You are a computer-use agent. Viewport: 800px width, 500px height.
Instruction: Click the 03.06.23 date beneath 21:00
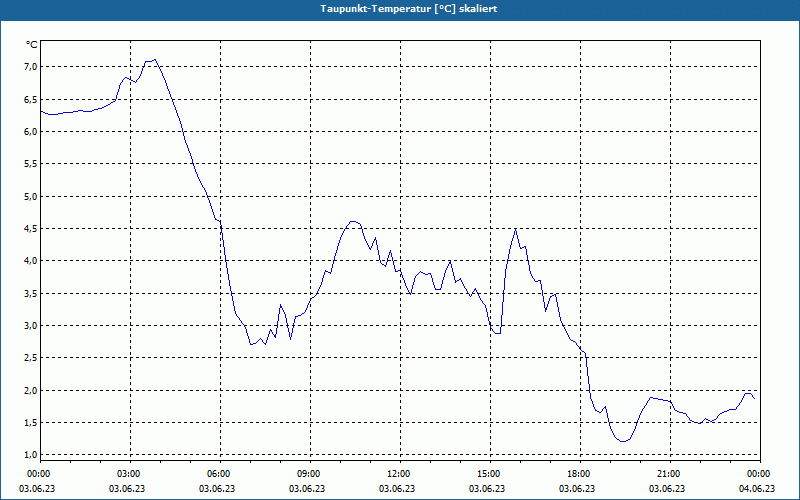(667, 488)
